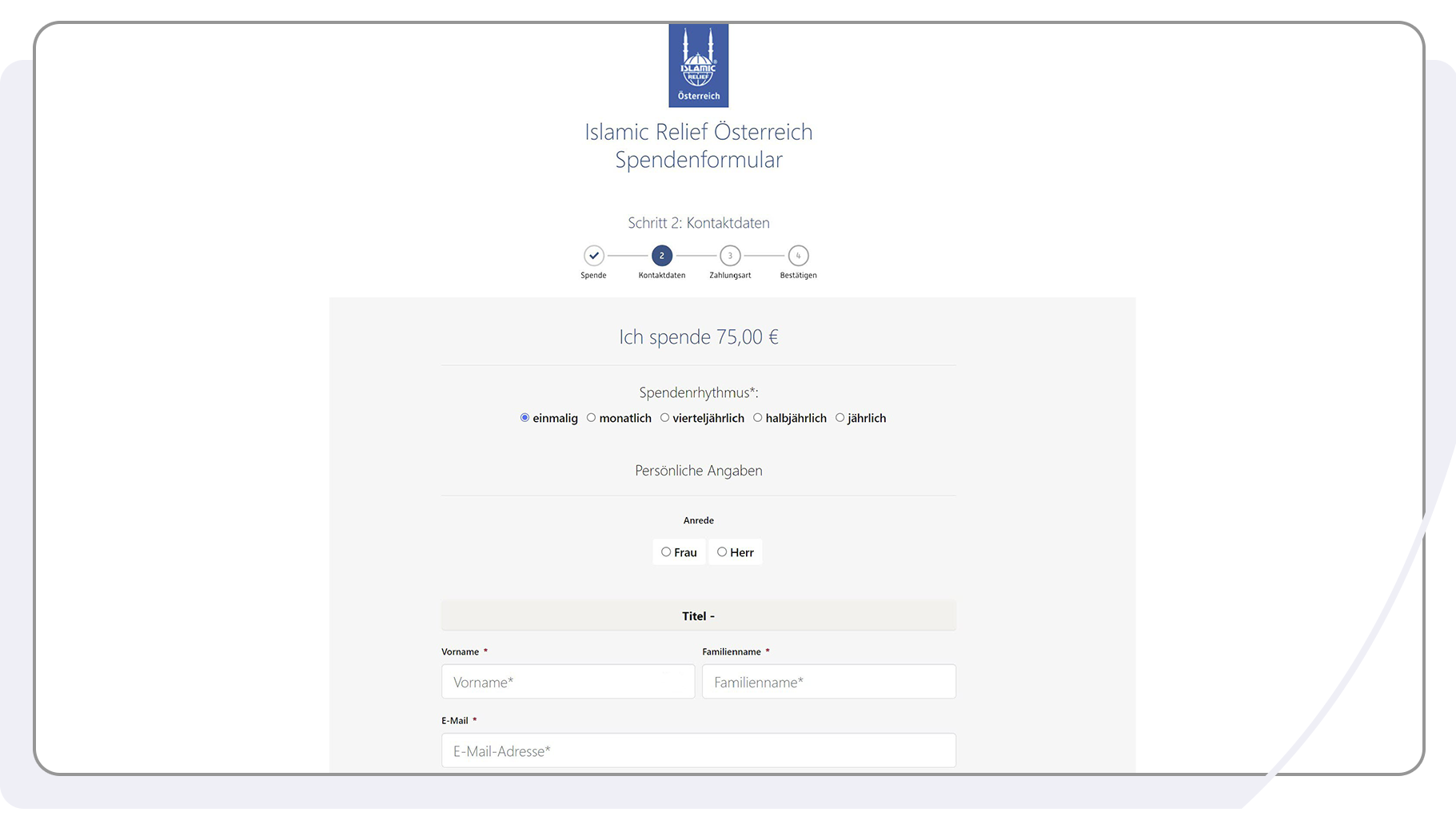Click the Islamic Relief Österreich logo
This screenshot has width=1456, height=820.
pyautogui.click(x=698, y=65)
